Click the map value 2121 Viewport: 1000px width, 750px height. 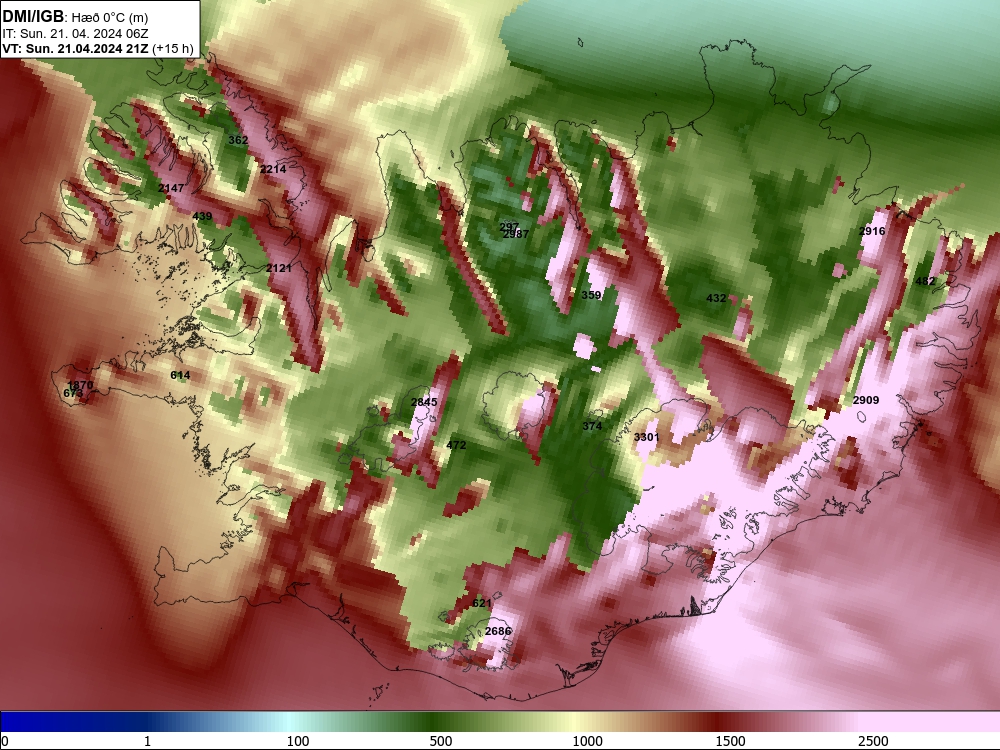[279, 268]
